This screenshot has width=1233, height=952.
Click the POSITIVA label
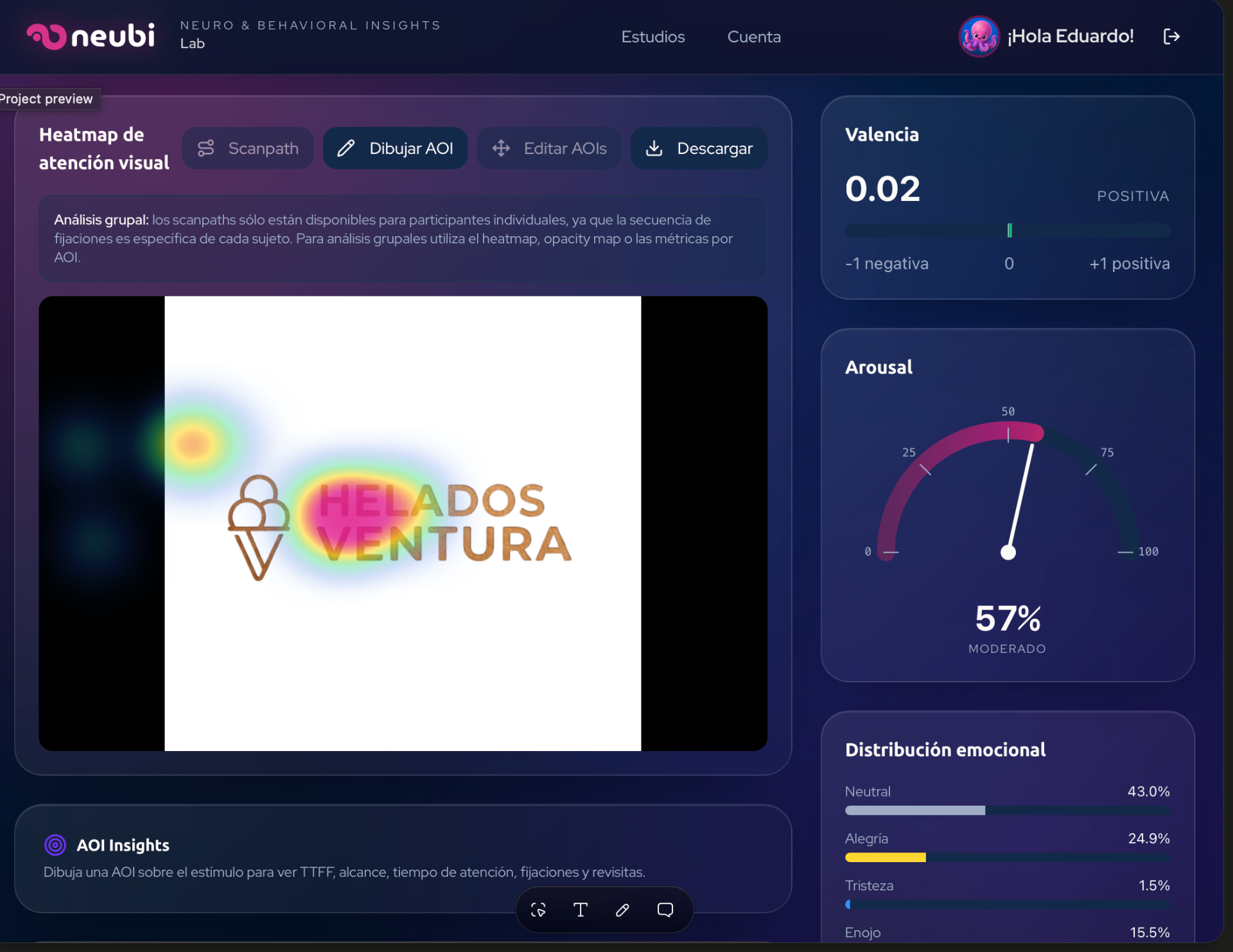coord(1133,196)
